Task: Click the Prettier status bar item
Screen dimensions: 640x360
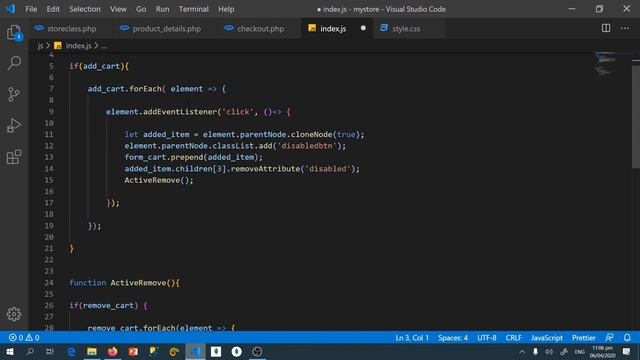Action: 583,338
